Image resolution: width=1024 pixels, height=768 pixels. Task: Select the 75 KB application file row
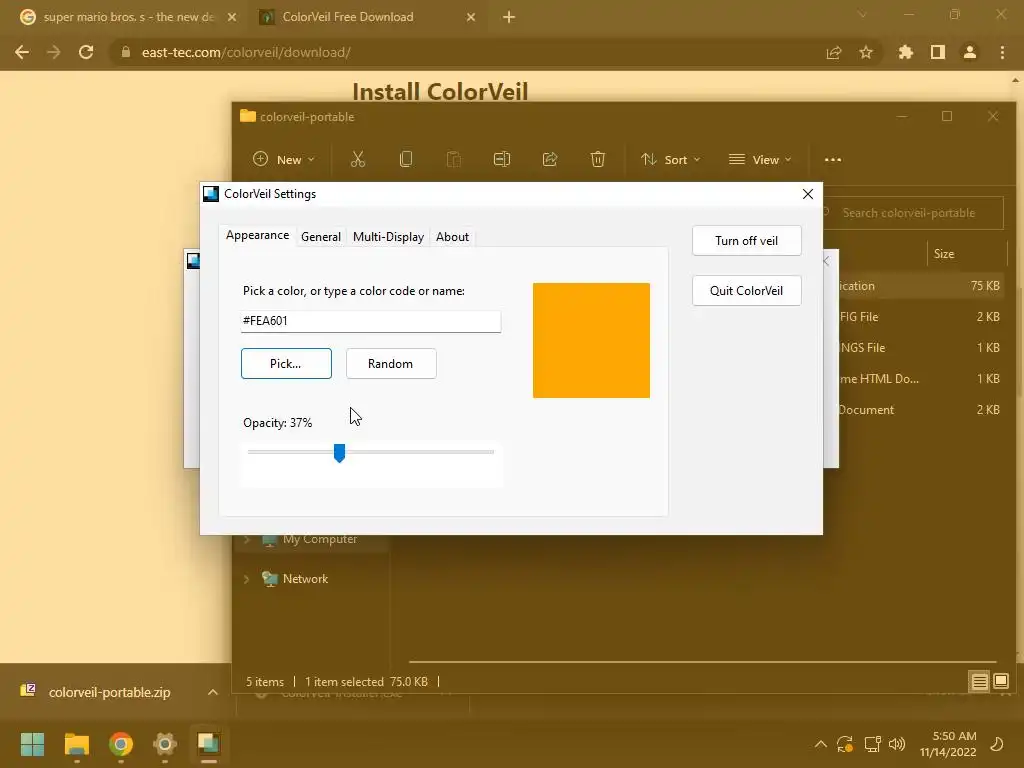click(922, 286)
